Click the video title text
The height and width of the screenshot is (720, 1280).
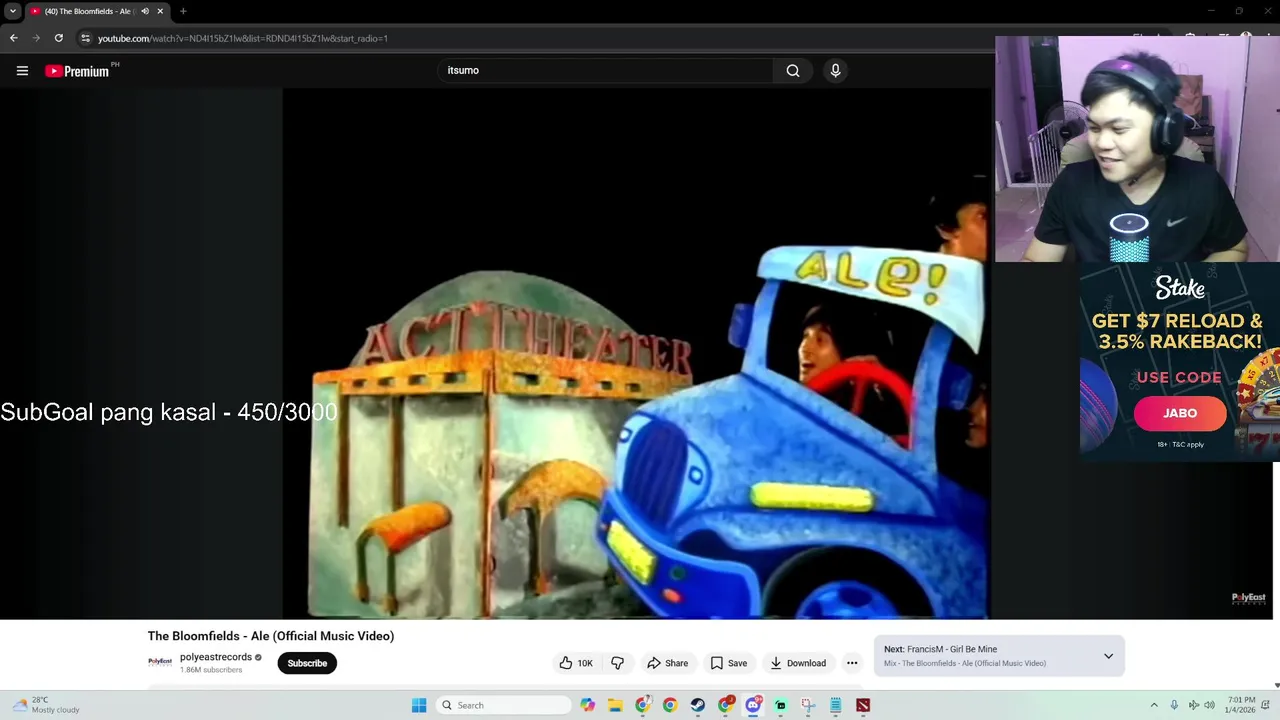(x=271, y=636)
